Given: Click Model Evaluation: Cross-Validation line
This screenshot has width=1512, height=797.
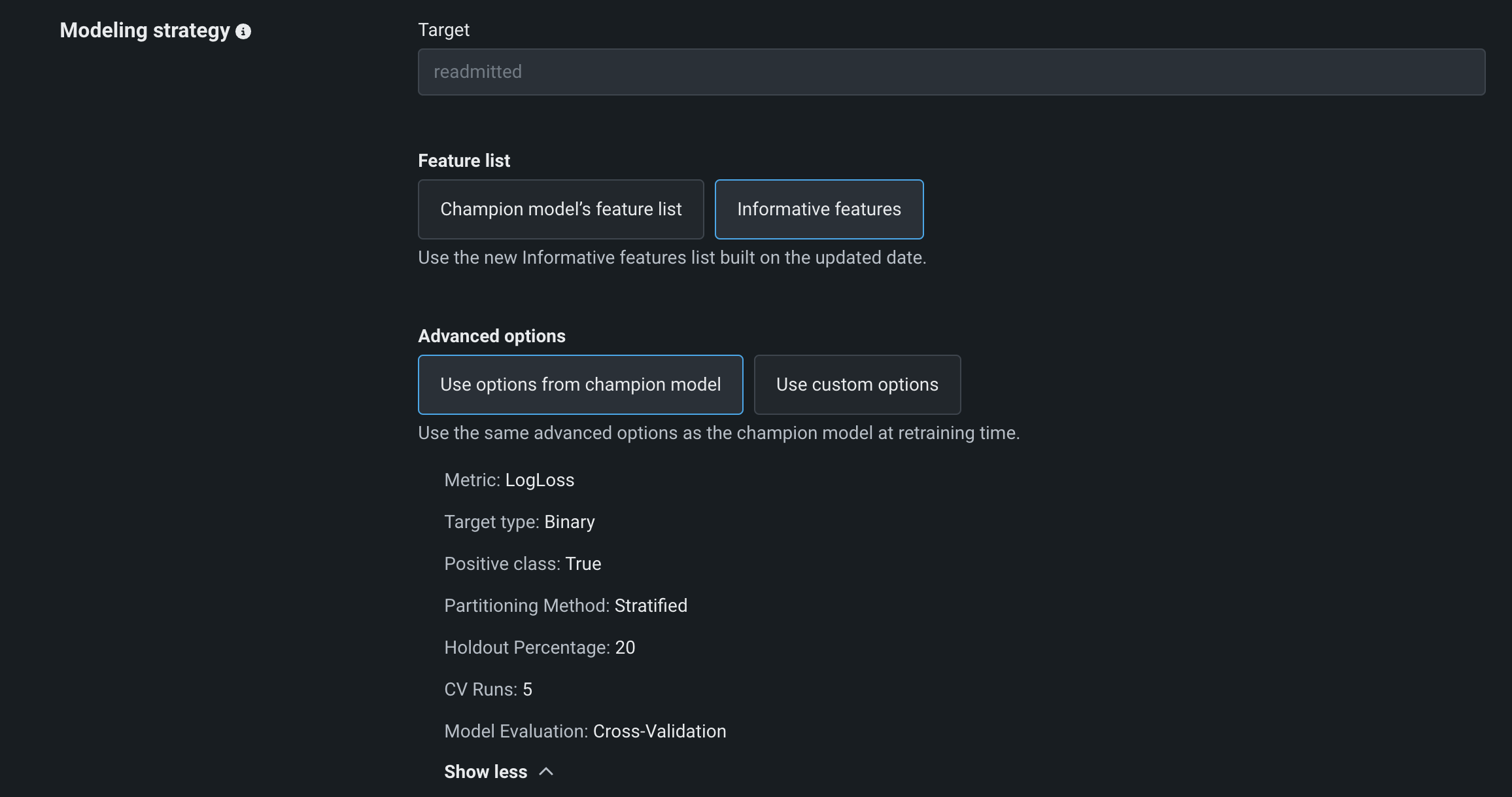Looking at the screenshot, I should [x=585, y=732].
